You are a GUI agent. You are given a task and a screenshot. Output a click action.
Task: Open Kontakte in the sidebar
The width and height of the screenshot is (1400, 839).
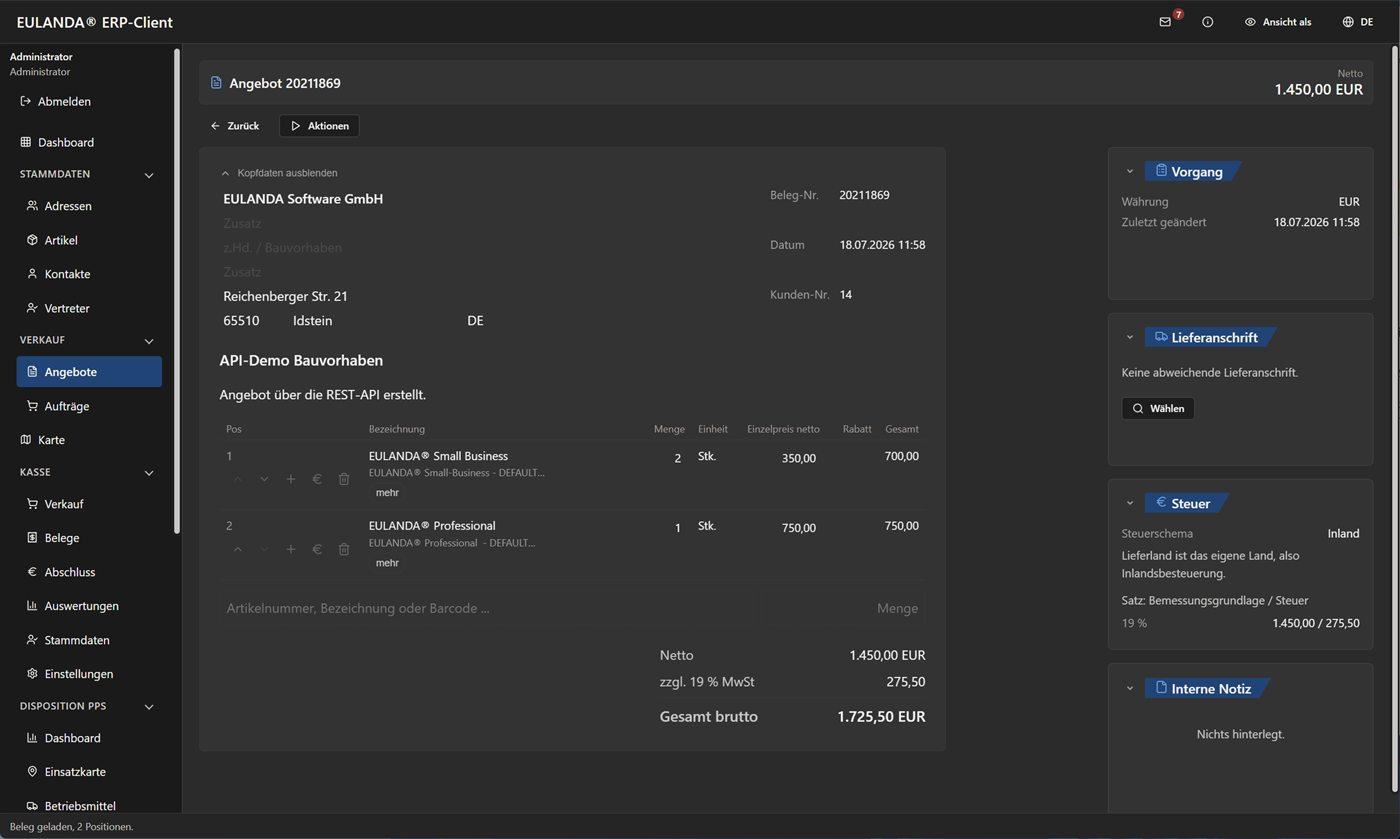point(89,274)
